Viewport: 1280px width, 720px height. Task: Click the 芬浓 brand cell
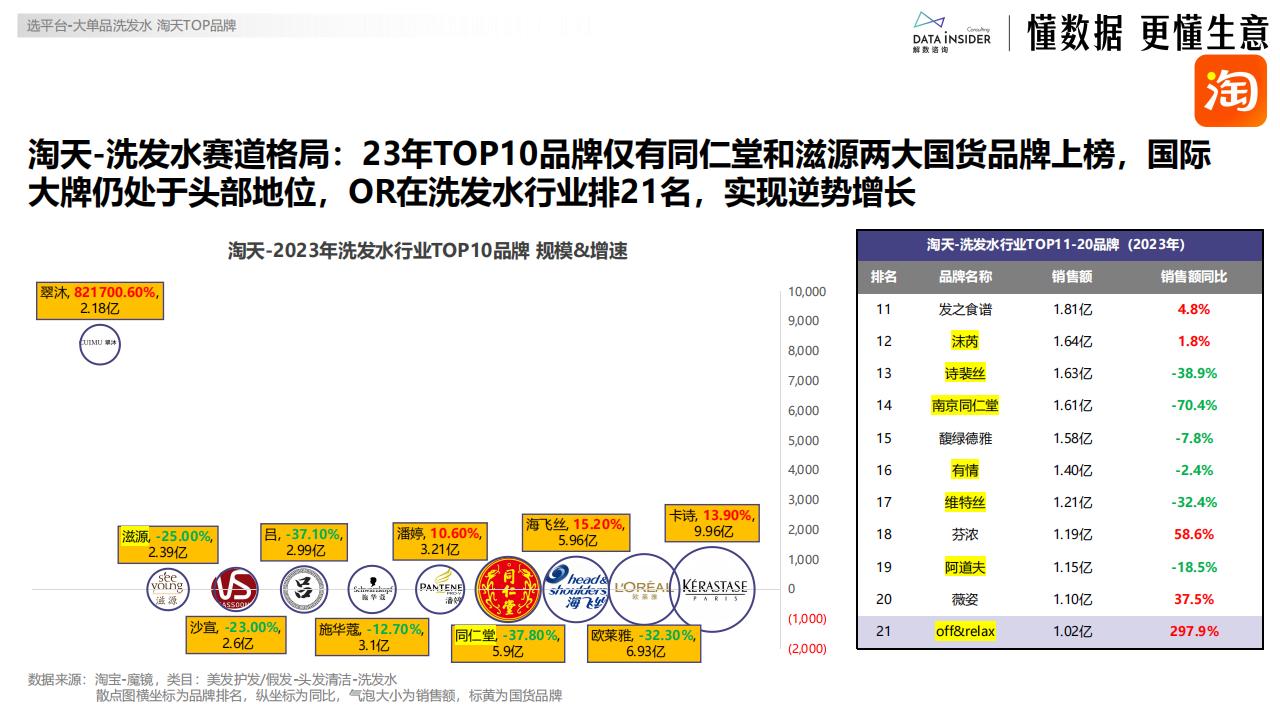[965, 534]
